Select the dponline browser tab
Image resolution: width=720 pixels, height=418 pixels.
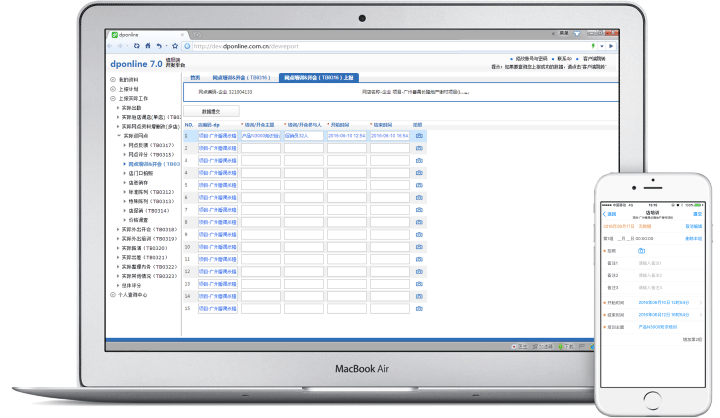coord(148,35)
